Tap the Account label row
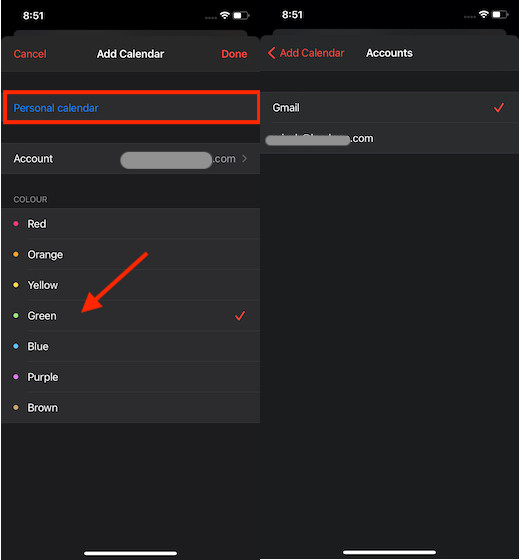 (x=131, y=159)
